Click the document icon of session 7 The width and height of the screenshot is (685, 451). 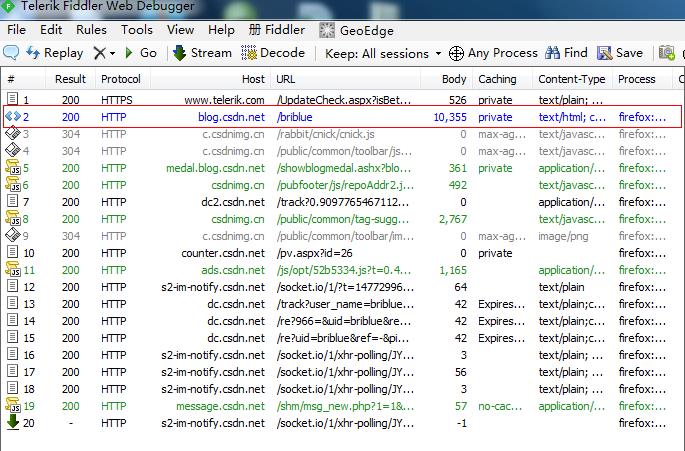coord(13,201)
